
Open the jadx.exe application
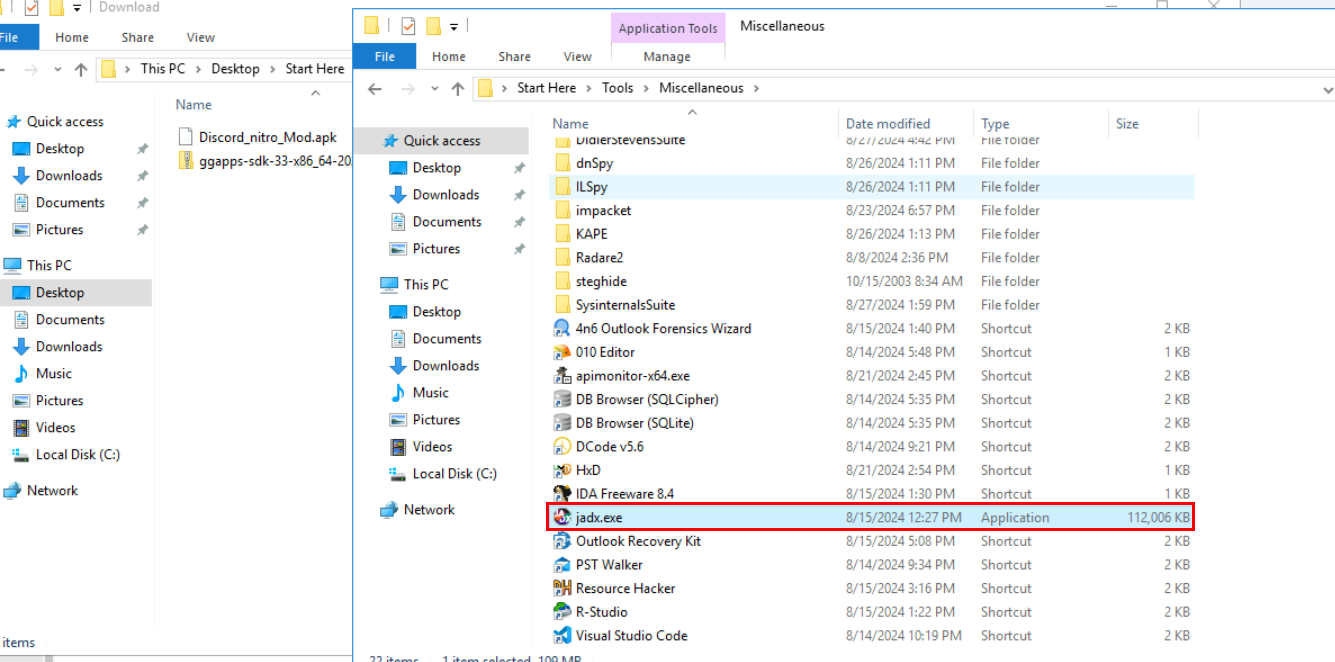coord(596,517)
